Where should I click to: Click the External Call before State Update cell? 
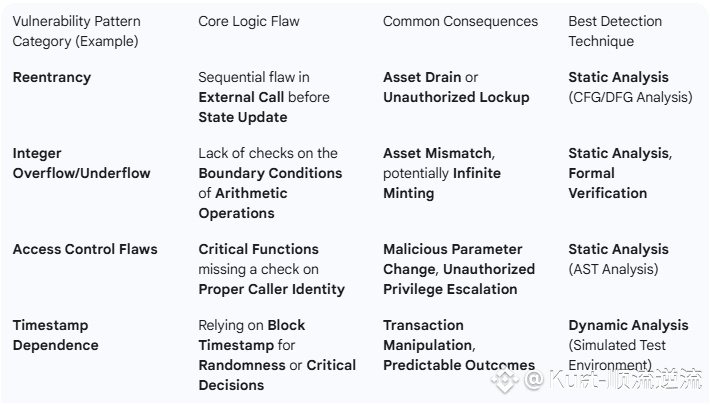click(264, 97)
